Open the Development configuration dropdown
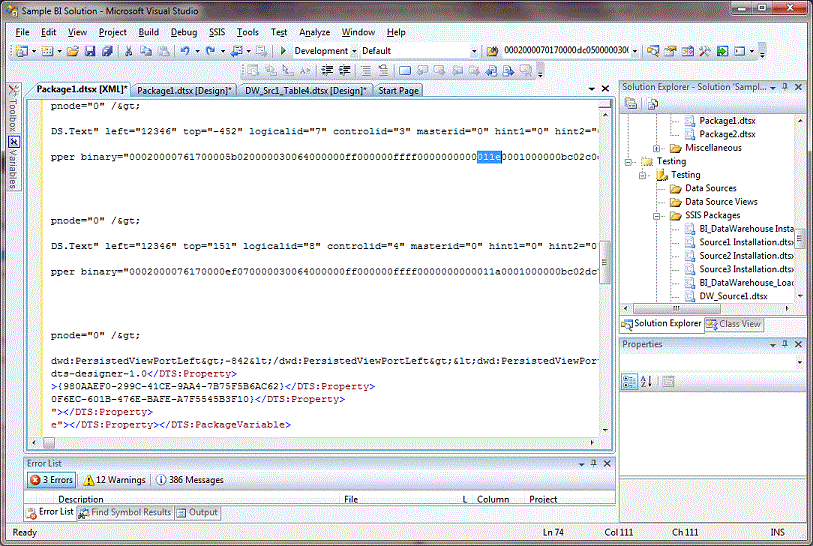Image resolution: width=813 pixels, height=546 pixels. (354, 51)
